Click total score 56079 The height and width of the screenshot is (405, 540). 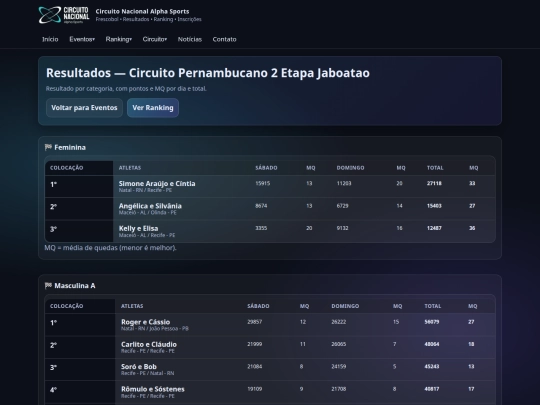pos(432,322)
